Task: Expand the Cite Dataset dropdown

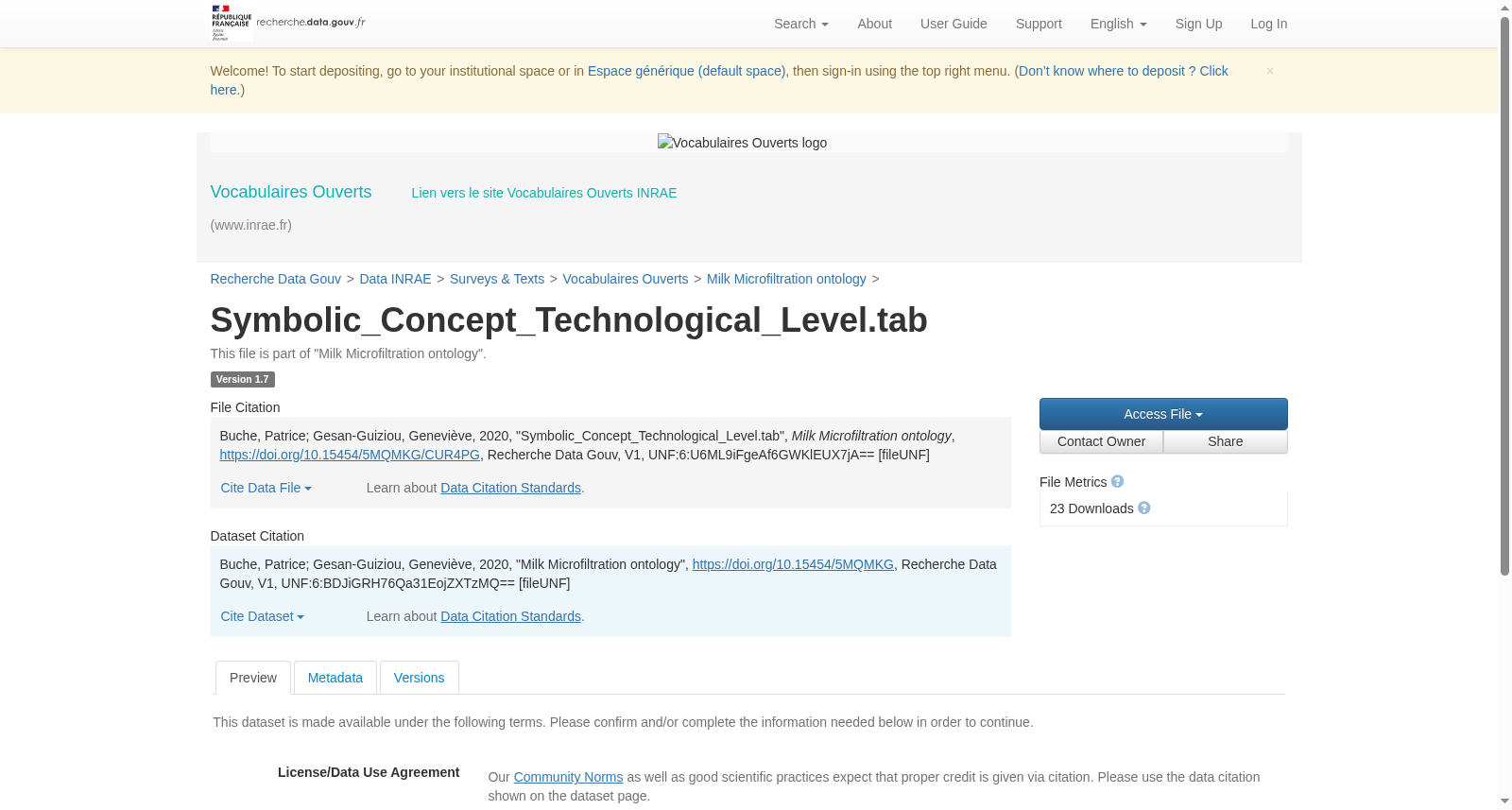Action: (x=262, y=616)
